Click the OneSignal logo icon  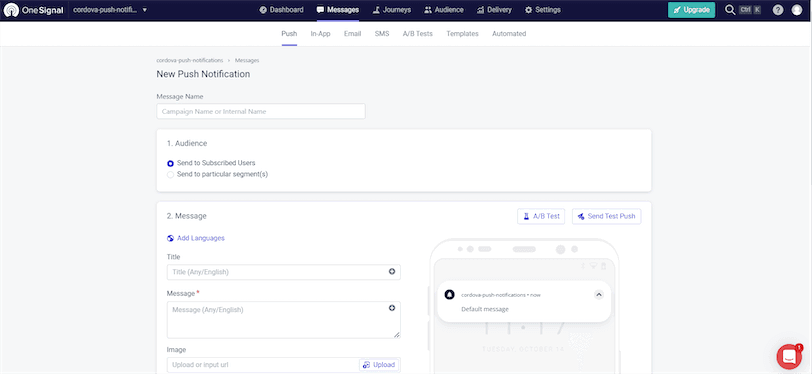point(11,10)
